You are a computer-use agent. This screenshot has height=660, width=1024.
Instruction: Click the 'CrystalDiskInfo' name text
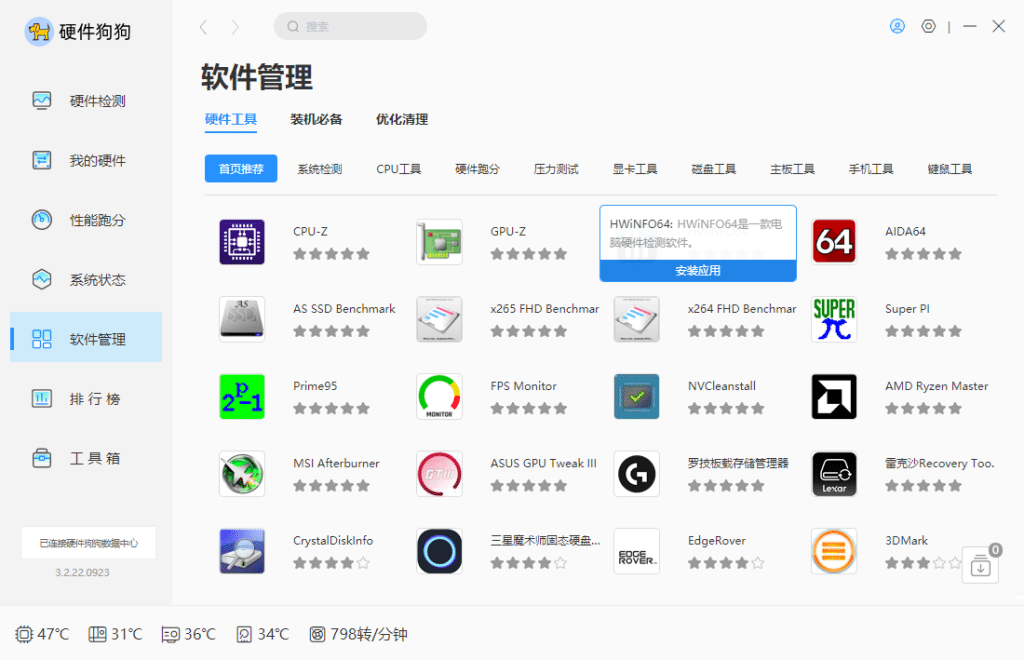coord(333,541)
